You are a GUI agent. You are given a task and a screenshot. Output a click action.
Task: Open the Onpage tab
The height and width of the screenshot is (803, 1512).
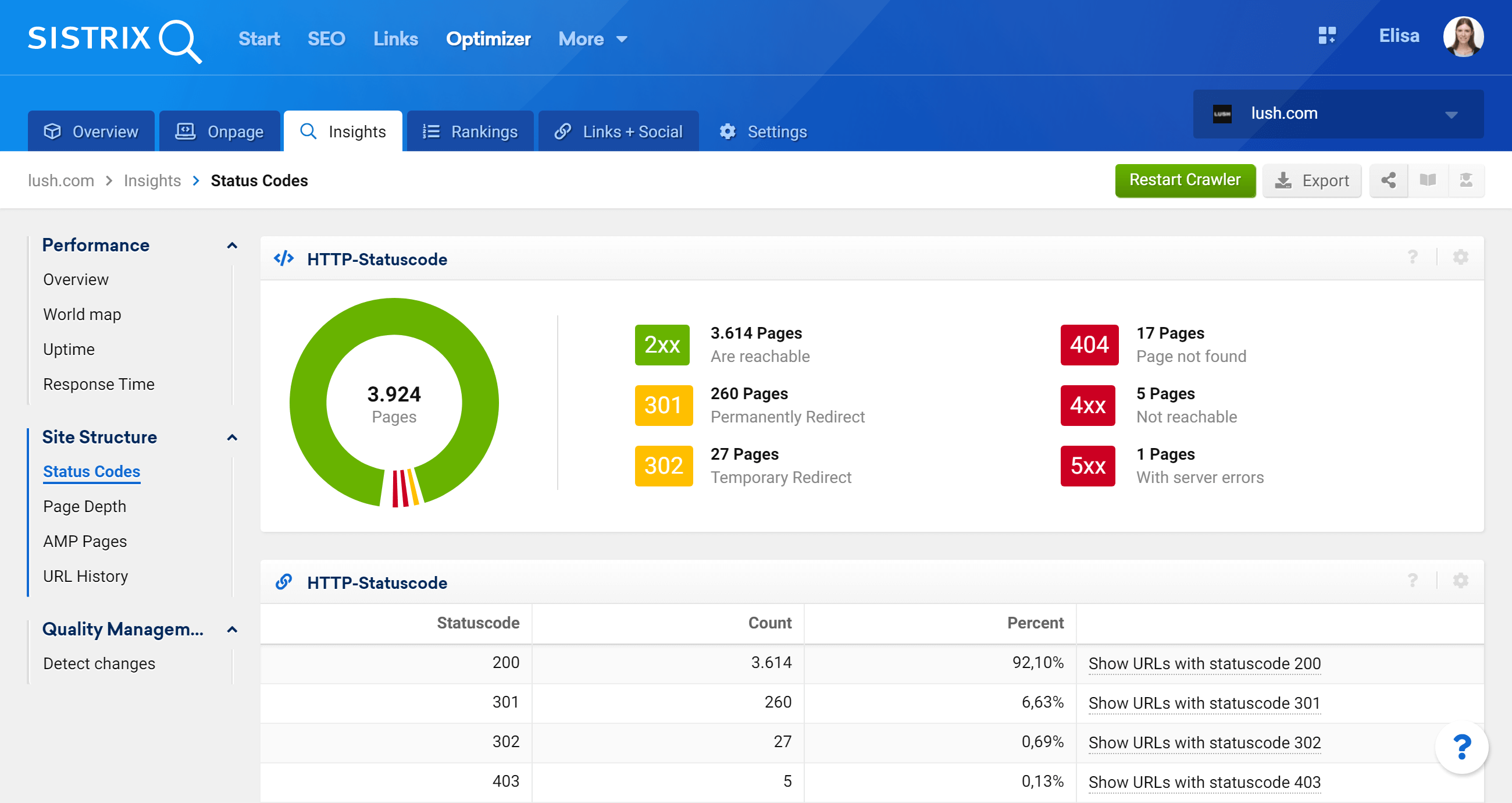[219, 132]
